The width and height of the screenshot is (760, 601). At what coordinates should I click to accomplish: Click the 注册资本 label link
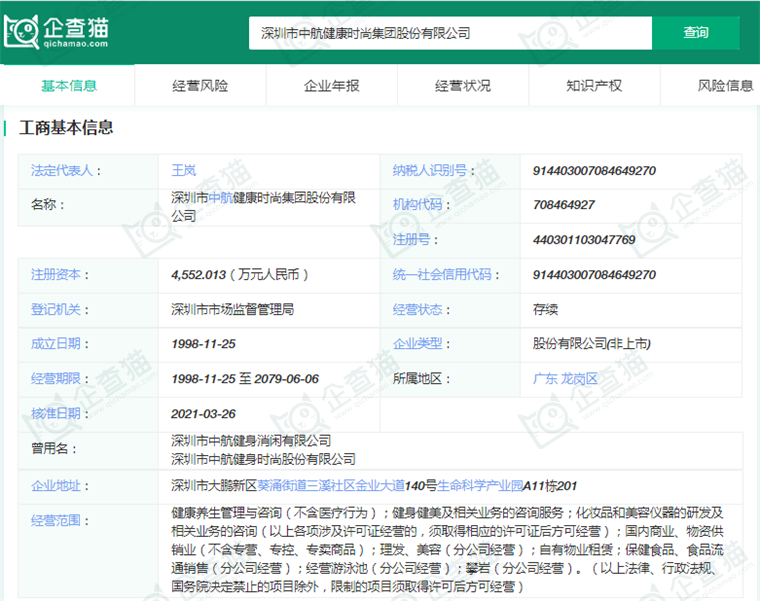point(56,275)
